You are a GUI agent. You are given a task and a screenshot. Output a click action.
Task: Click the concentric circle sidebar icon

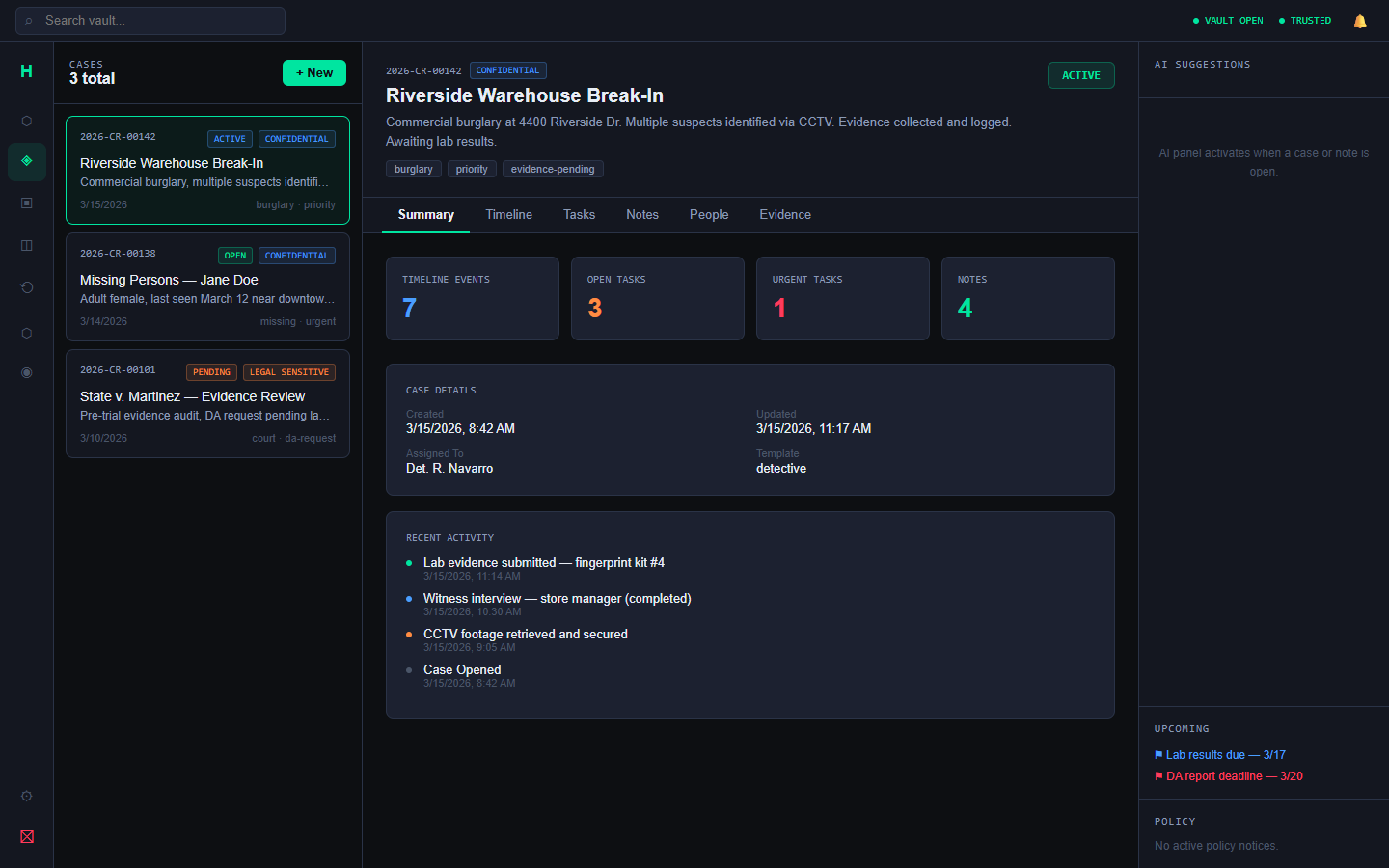click(27, 372)
